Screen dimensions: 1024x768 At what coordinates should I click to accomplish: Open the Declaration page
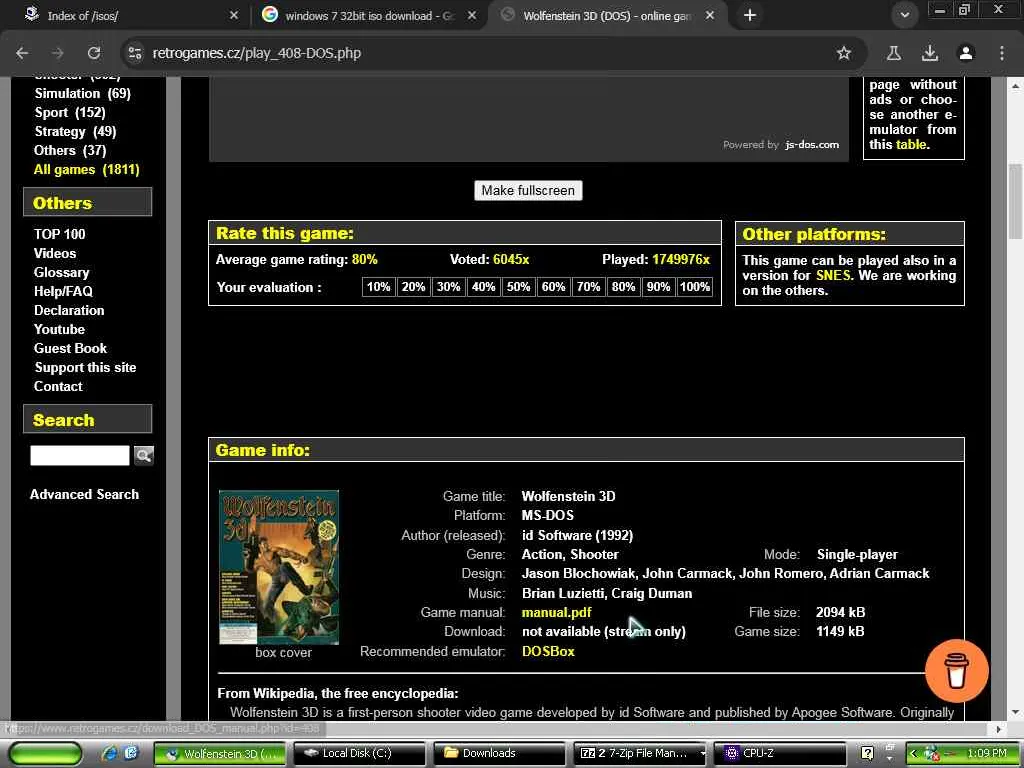pyautogui.click(x=69, y=310)
